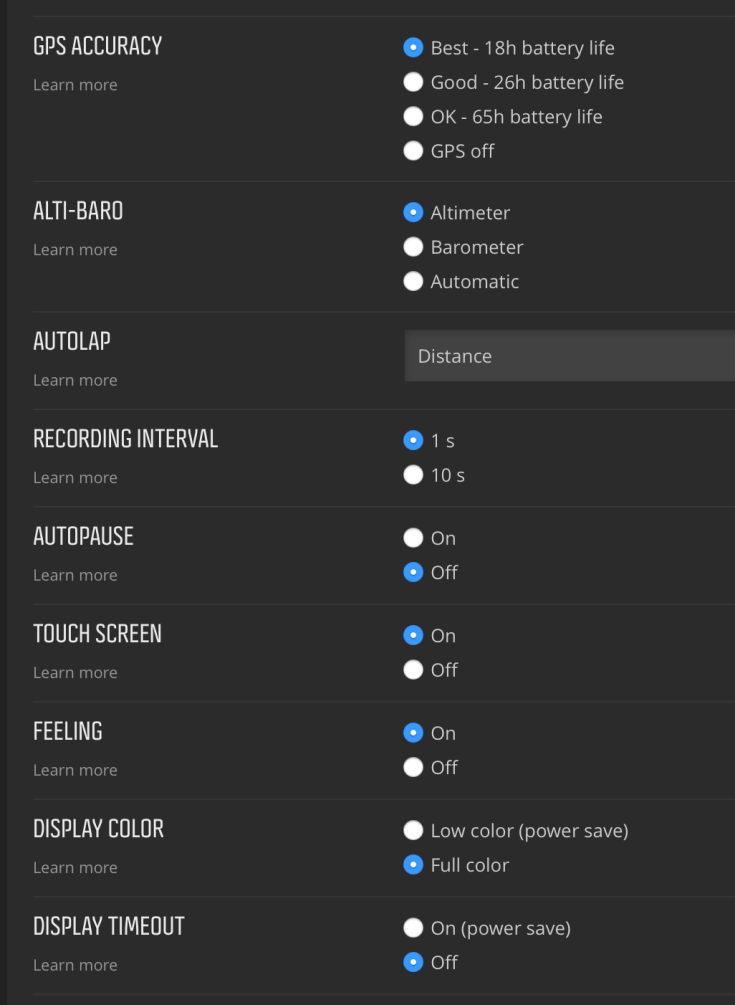Enable Autopause with the On option
Image resolution: width=735 pixels, height=1005 pixels.
click(x=413, y=538)
